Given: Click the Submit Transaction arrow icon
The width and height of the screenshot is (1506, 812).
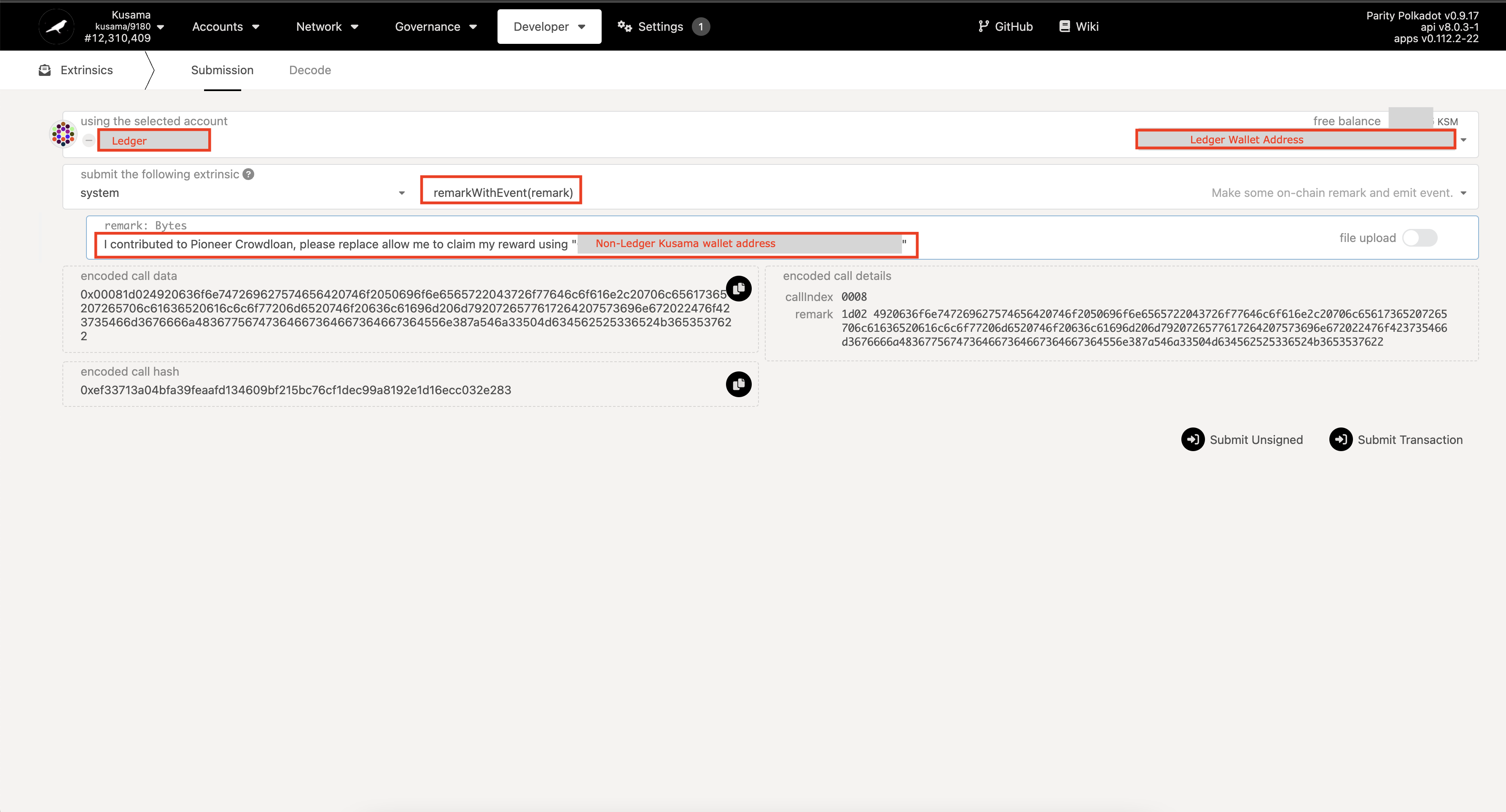Looking at the screenshot, I should (x=1341, y=440).
